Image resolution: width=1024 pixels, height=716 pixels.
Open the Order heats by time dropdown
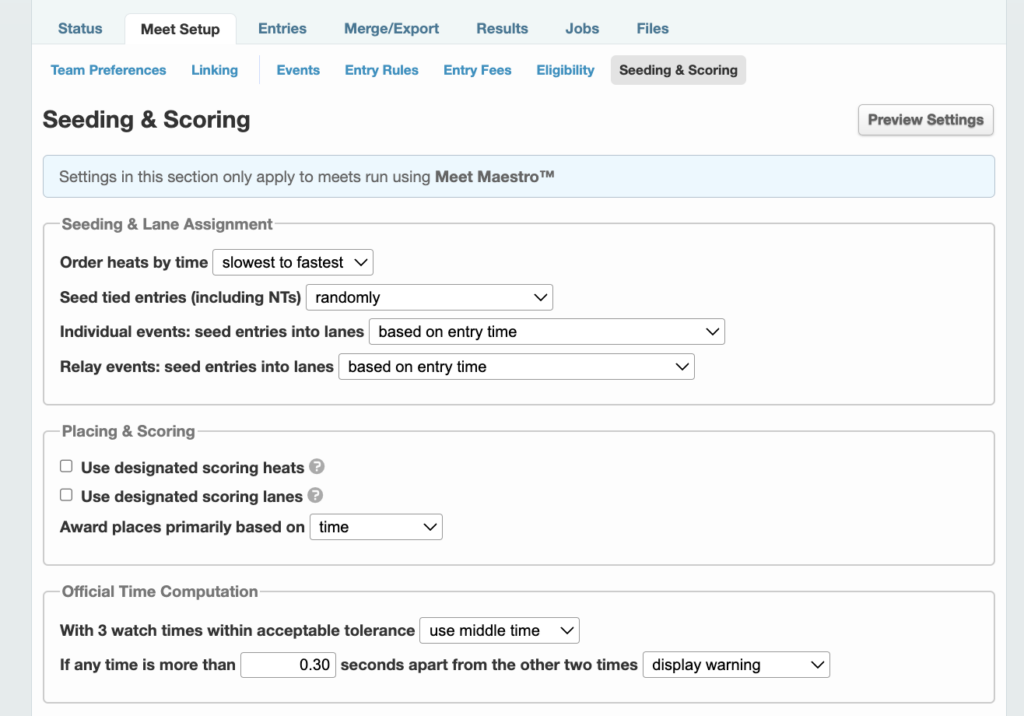[x=293, y=263]
